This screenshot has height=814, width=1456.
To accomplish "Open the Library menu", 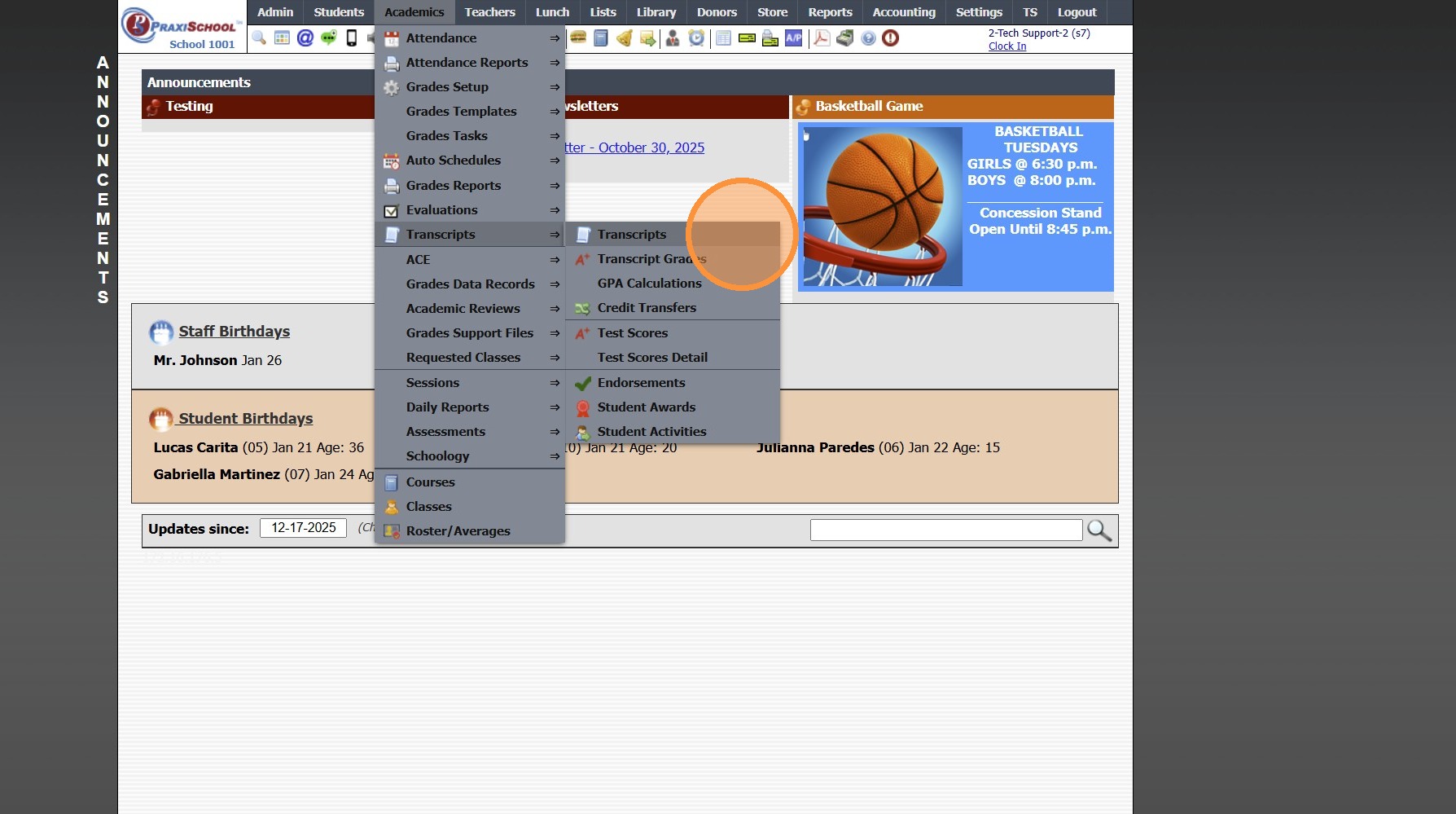I will click(656, 12).
